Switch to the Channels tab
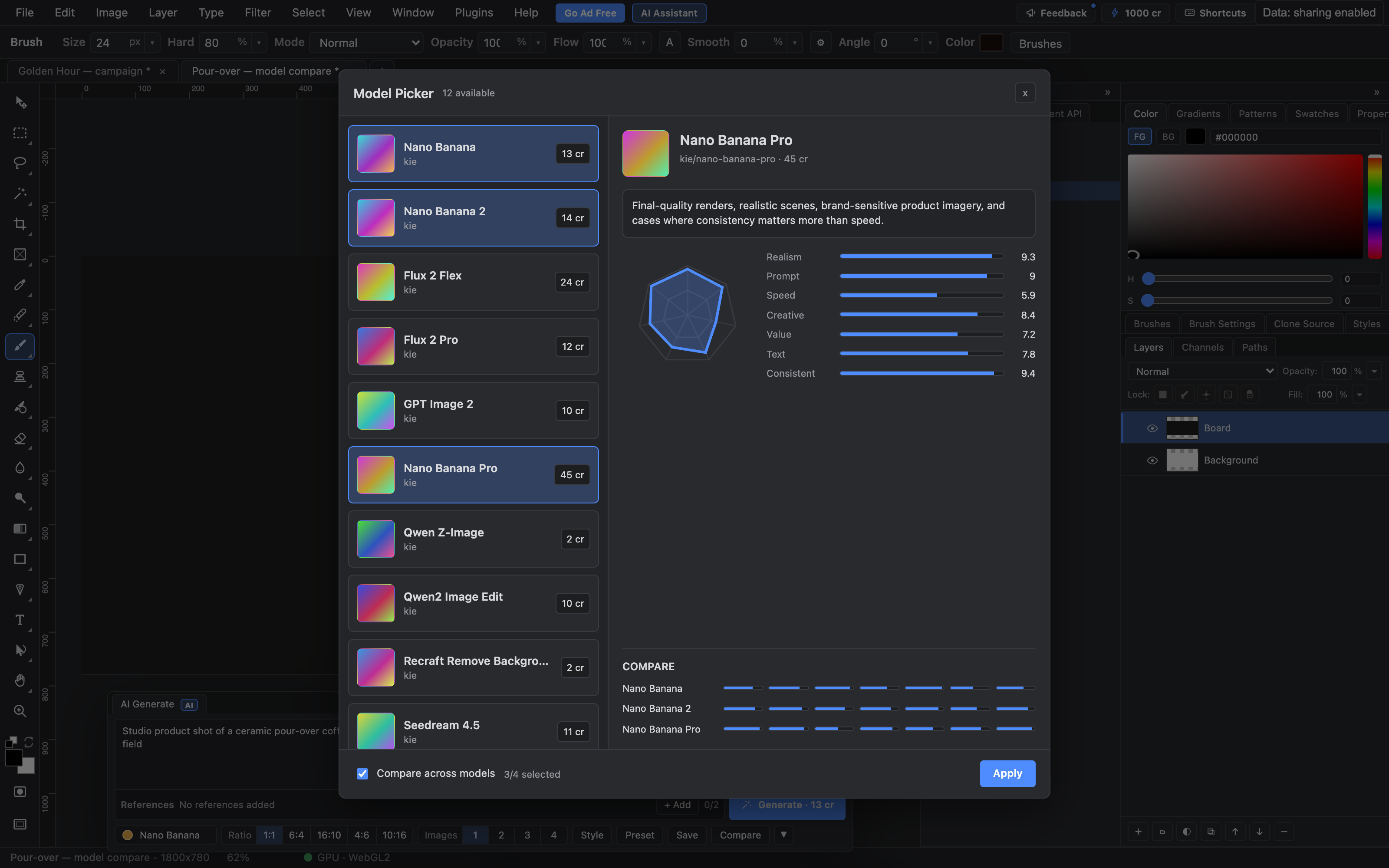1389x868 pixels. pos(1202,347)
